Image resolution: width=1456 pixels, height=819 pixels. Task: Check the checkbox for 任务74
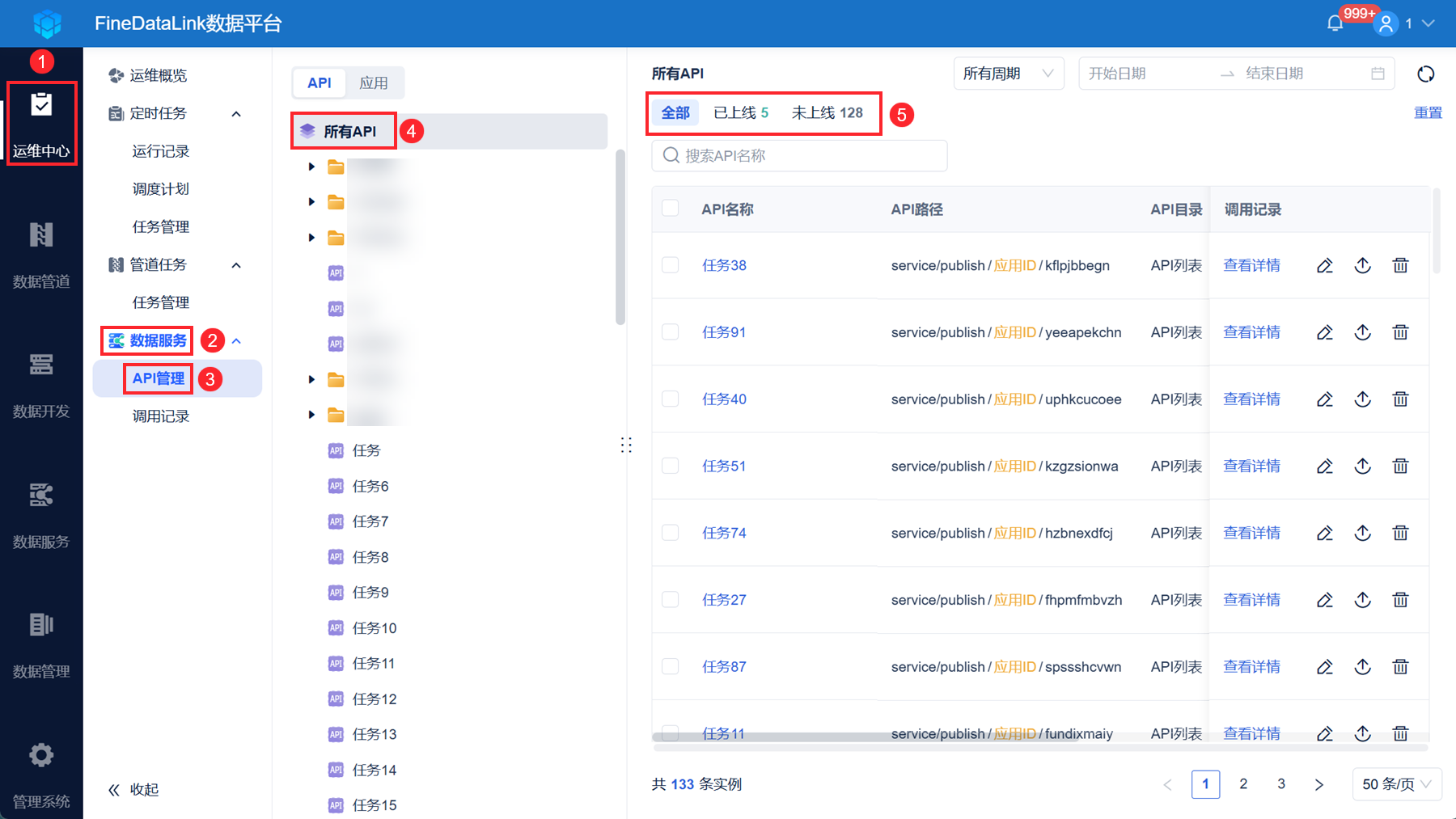(671, 533)
